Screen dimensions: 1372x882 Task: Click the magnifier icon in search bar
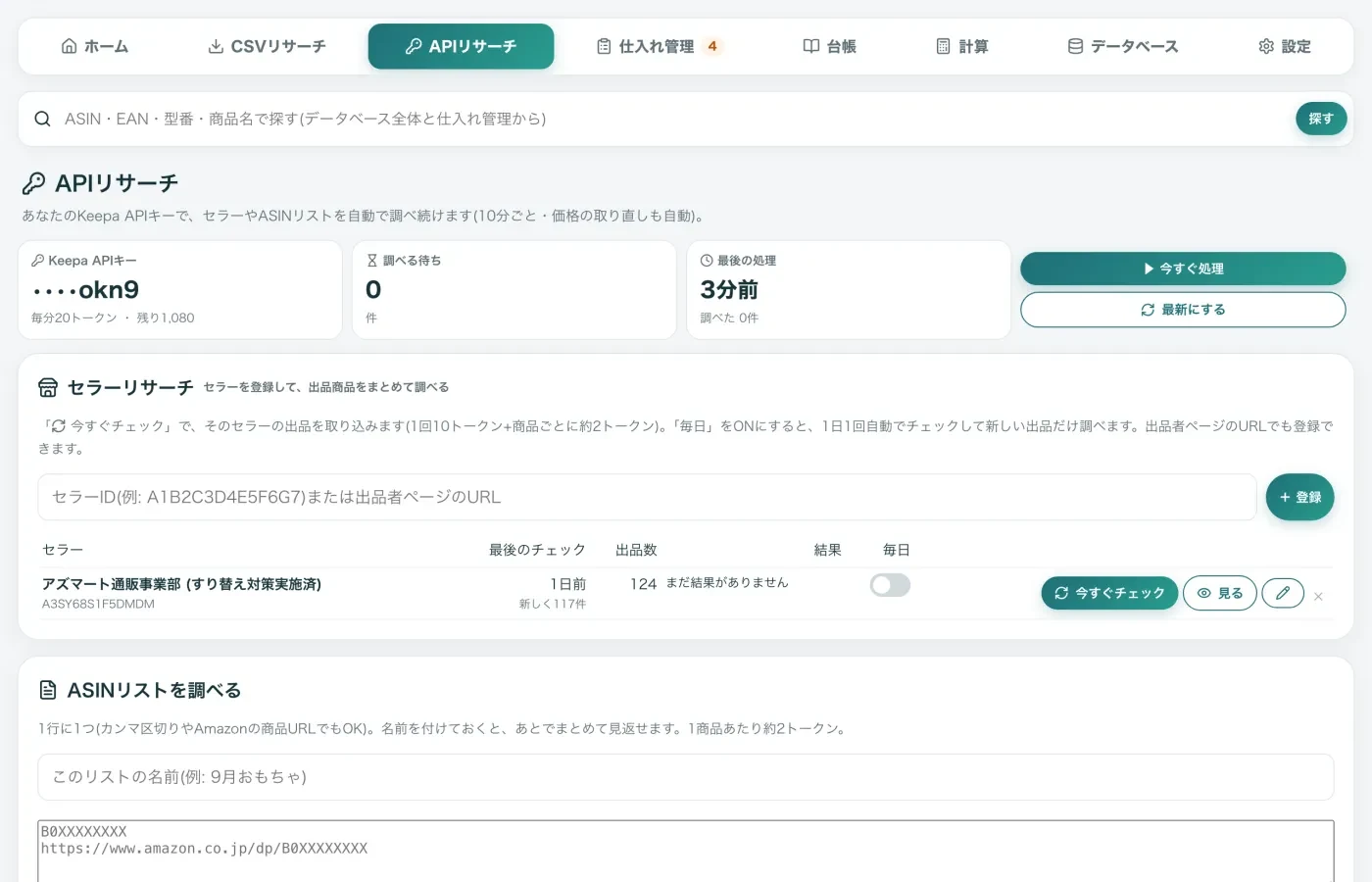(x=42, y=119)
